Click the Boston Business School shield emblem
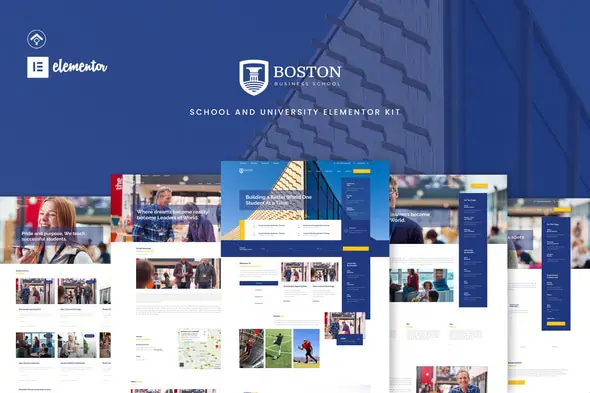The width and height of the screenshot is (590, 393). [254, 77]
